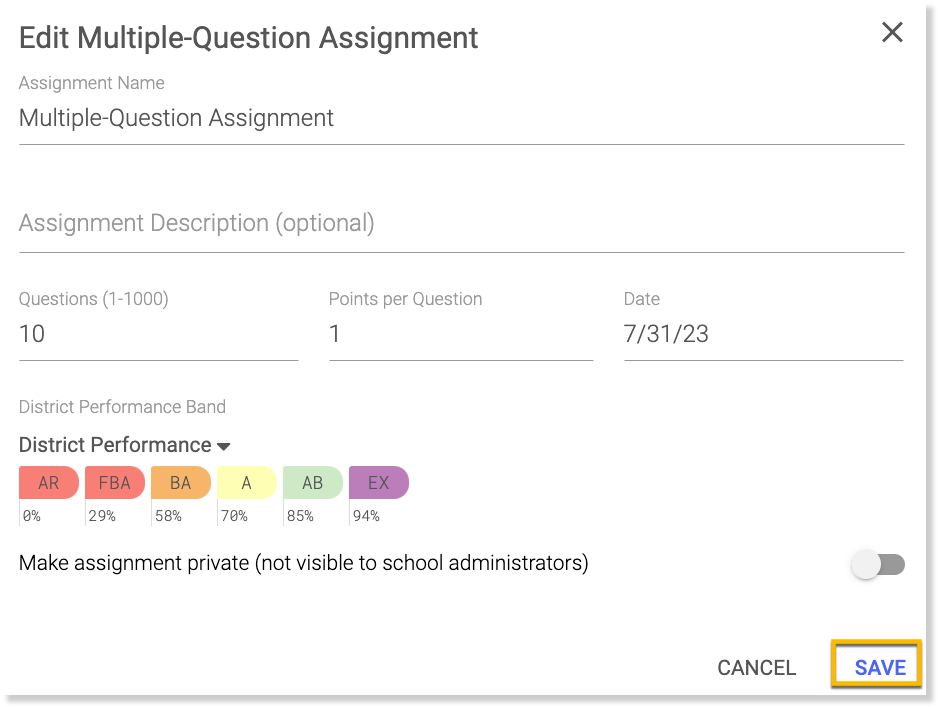Enable assignment privacy for school administrators

pos(878,564)
